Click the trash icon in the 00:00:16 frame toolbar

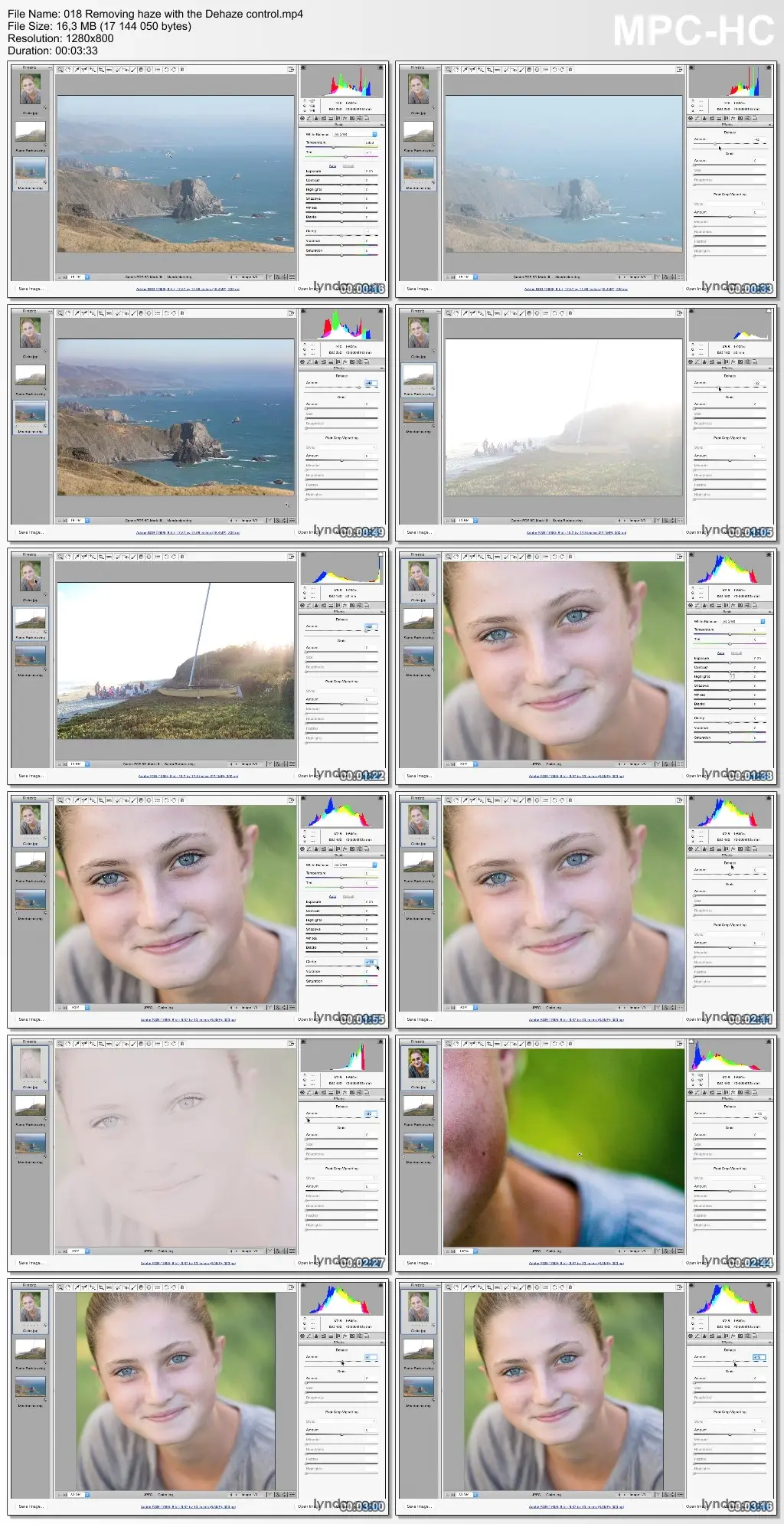[x=182, y=70]
